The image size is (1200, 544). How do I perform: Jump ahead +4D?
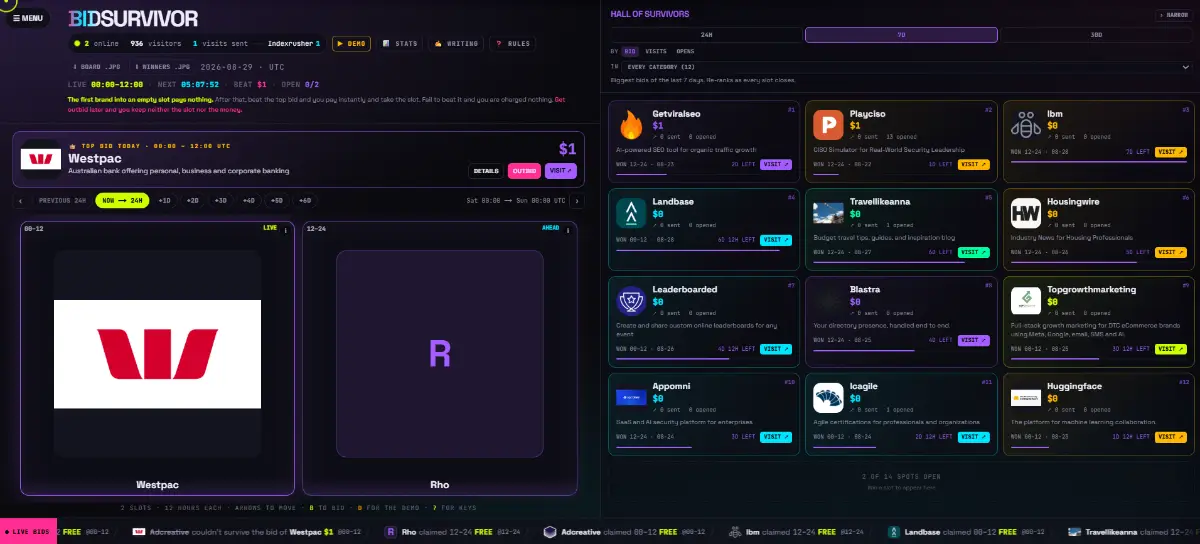pos(249,200)
